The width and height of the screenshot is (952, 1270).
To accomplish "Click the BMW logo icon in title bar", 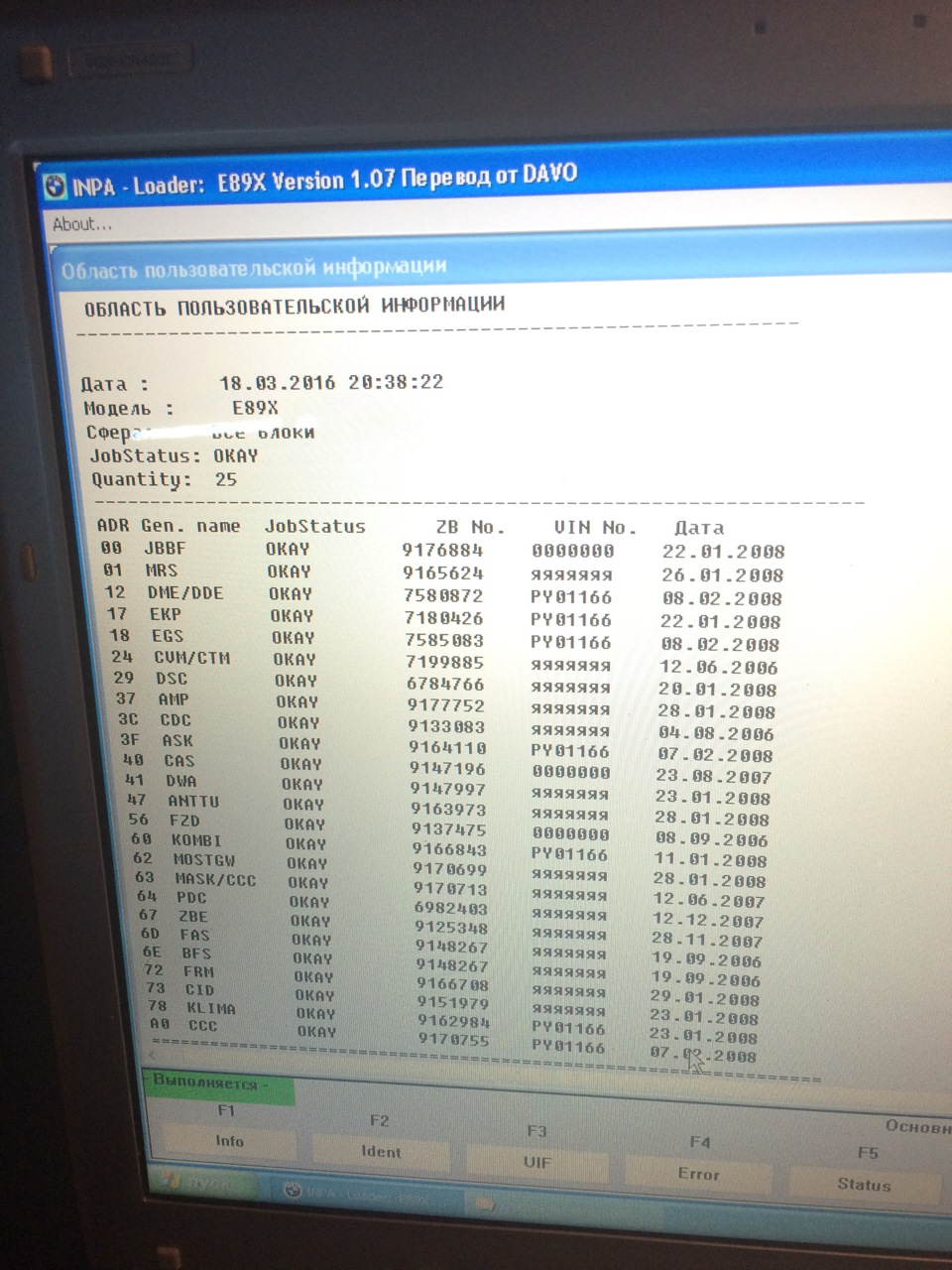I will (55, 186).
